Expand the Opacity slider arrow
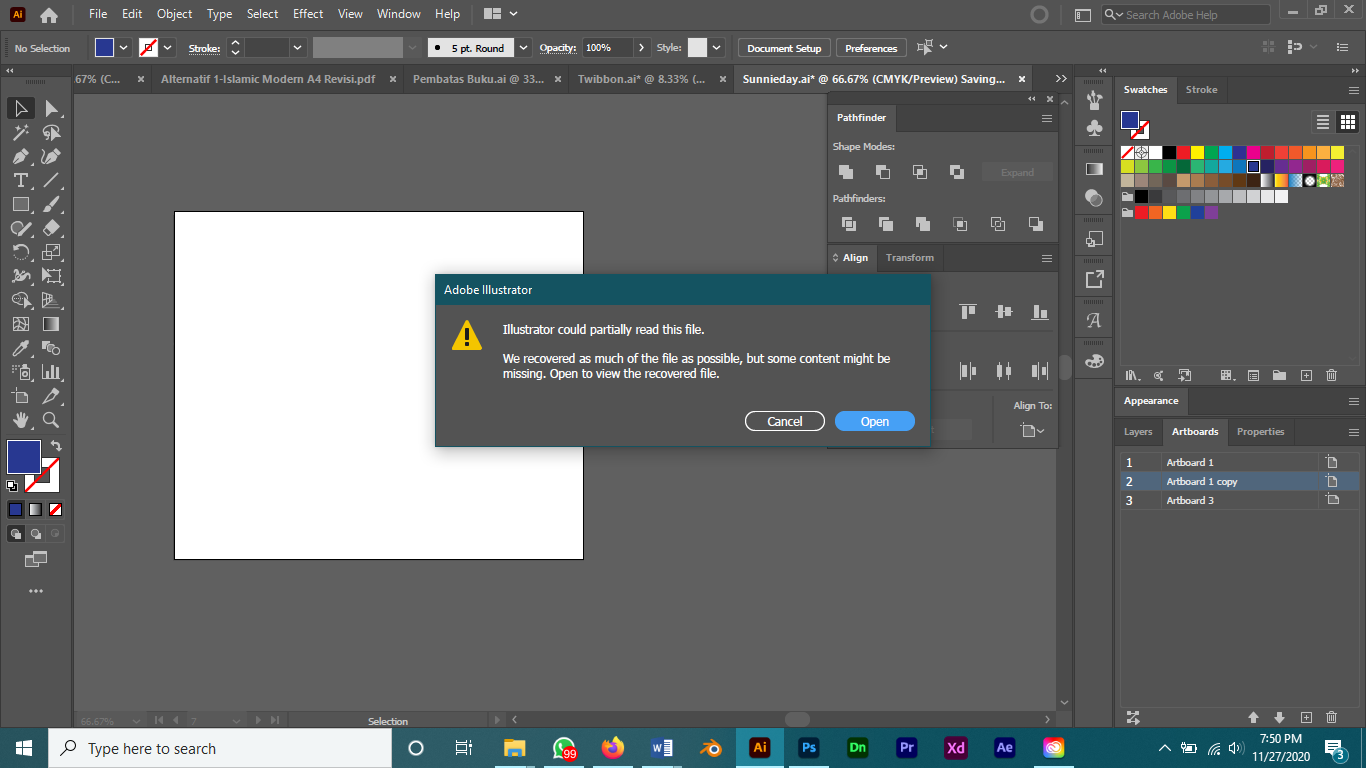The width and height of the screenshot is (1366, 768). (x=642, y=47)
